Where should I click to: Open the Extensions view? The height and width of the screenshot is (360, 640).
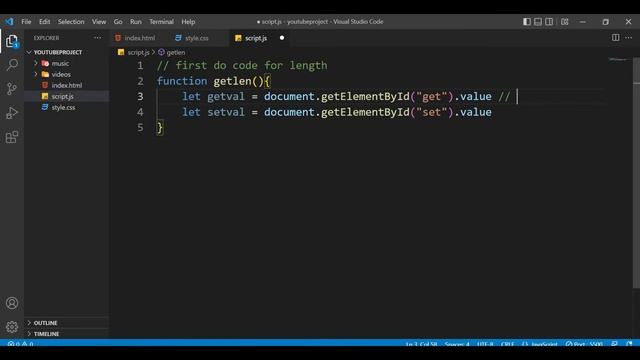pos(12,137)
